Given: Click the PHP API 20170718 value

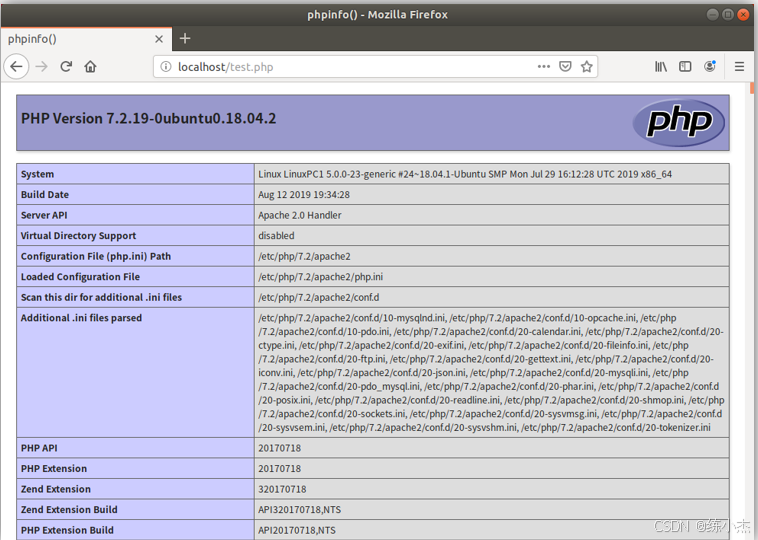Looking at the screenshot, I should pyautogui.click(x=279, y=448).
